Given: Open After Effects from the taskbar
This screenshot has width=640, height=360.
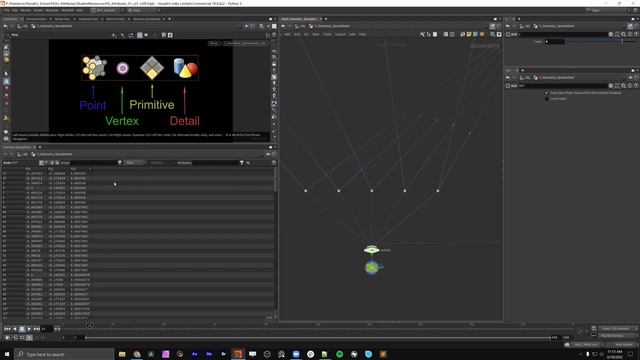Looking at the screenshot, I should click(x=195, y=354).
